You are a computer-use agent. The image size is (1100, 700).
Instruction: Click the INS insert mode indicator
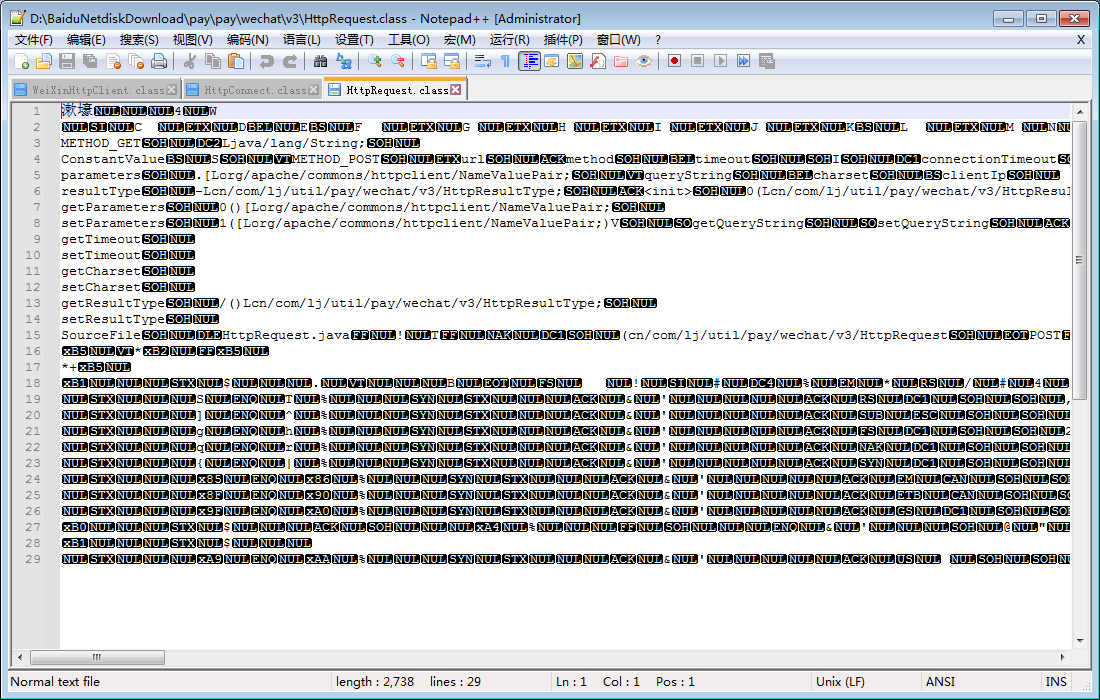point(1056,682)
